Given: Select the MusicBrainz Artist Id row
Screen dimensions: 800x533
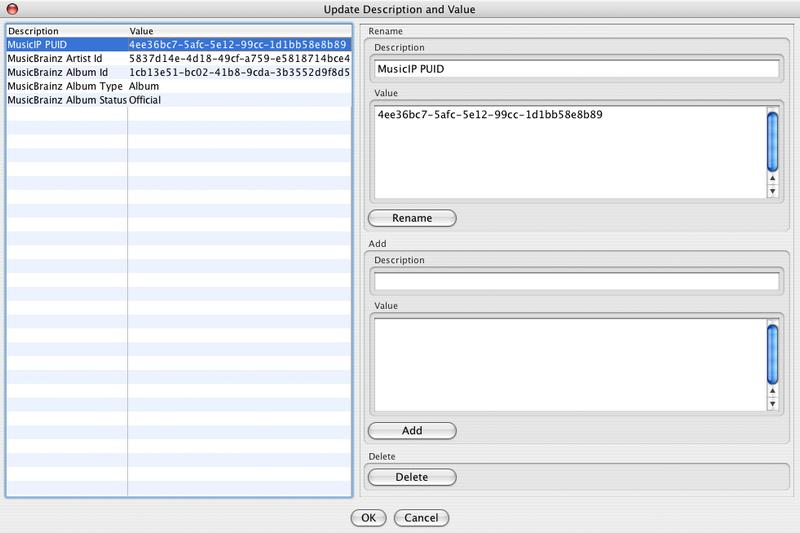Looking at the screenshot, I should point(179,58).
